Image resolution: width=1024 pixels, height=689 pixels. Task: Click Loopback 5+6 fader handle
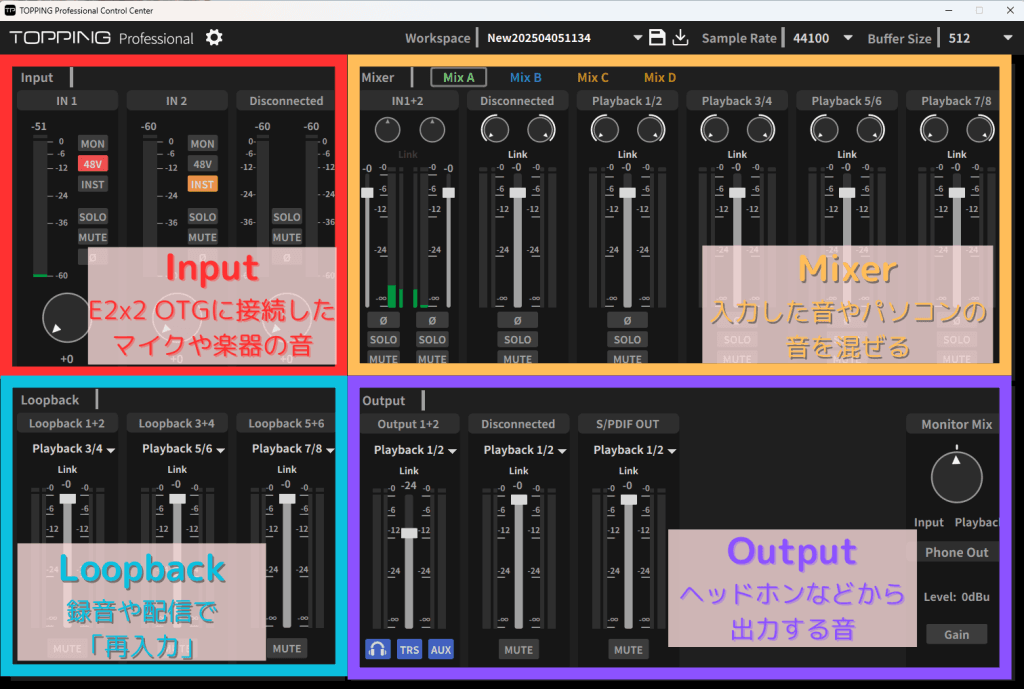(x=287, y=498)
